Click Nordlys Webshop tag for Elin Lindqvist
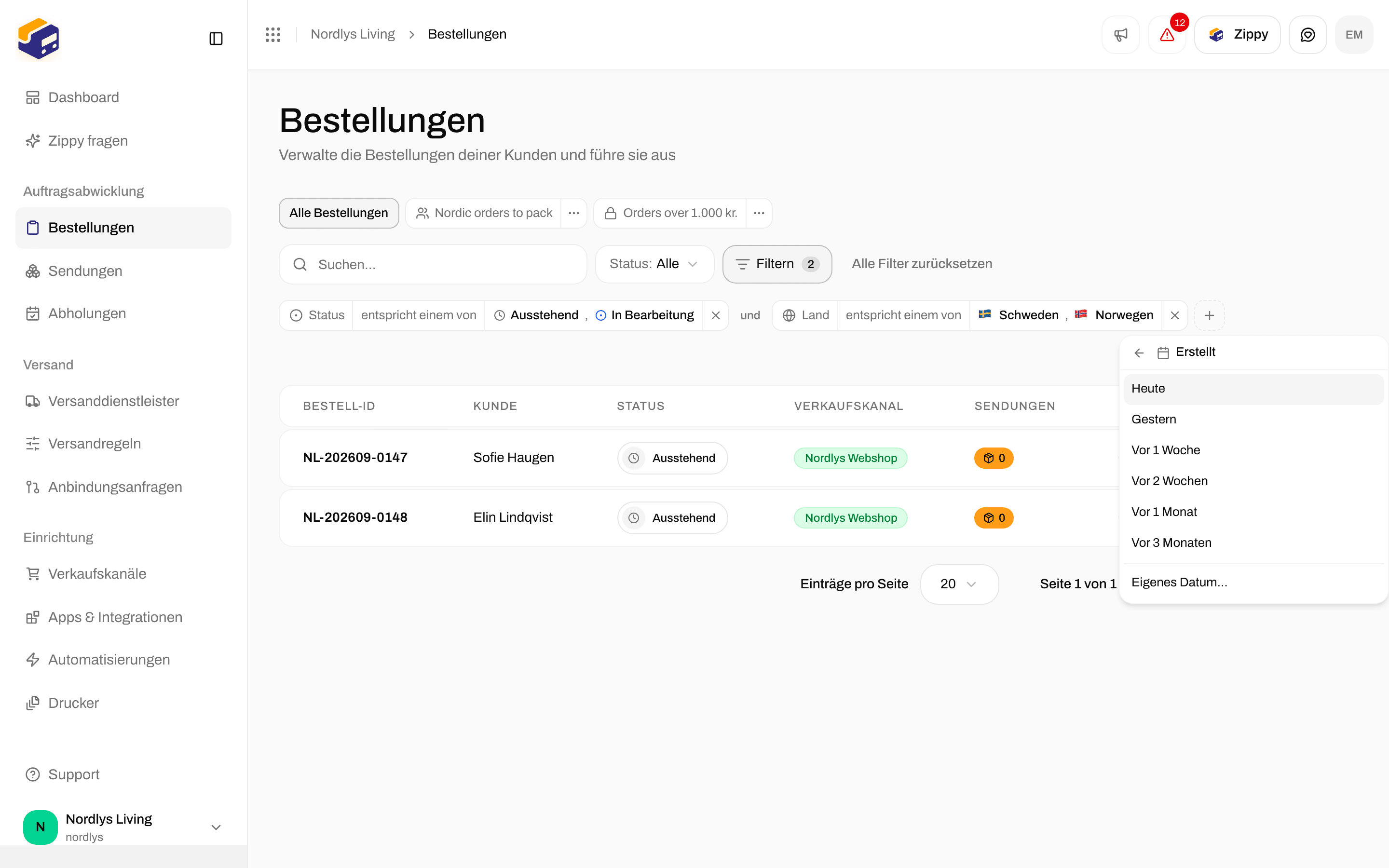1389x868 pixels. click(x=851, y=518)
